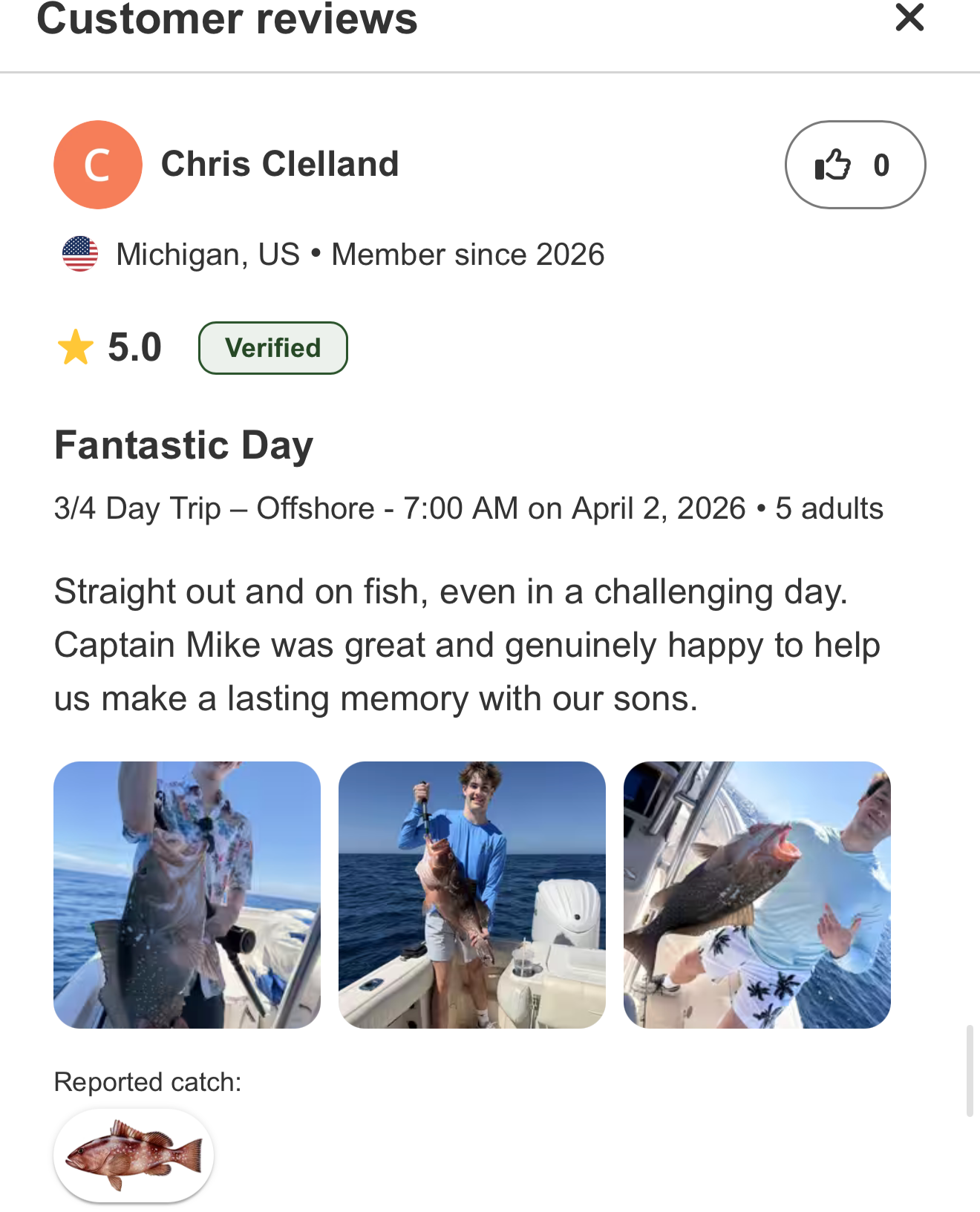Image resolution: width=980 pixels, height=1212 pixels.
Task: Click the Verified badge
Action: 273,348
